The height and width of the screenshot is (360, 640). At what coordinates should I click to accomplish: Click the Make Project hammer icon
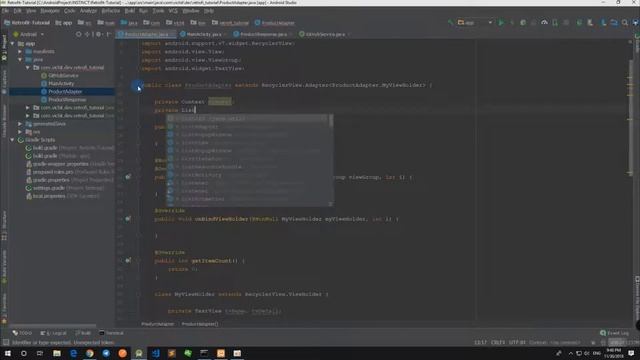(450, 23)
